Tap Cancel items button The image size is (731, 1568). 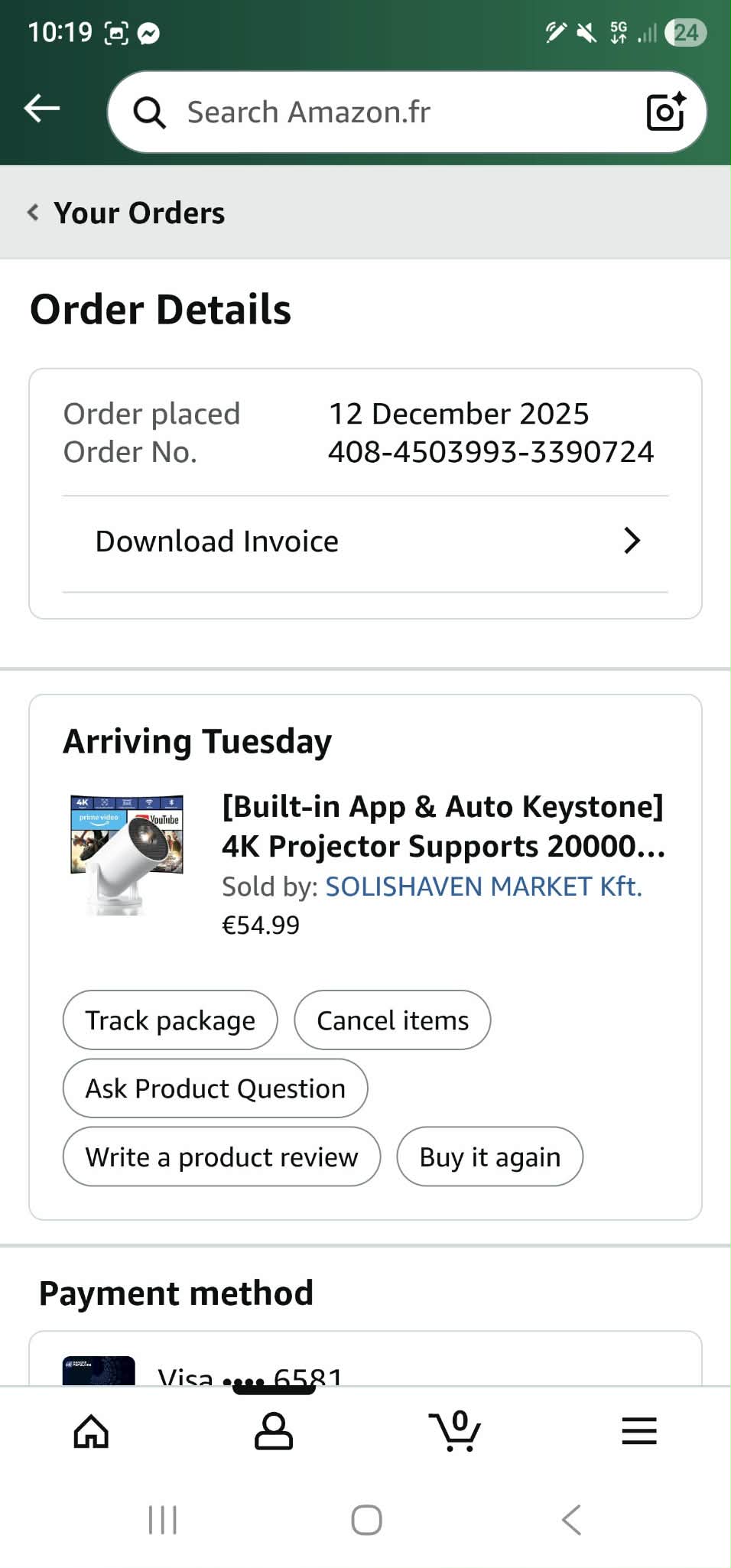pyautogui.click(x=392, y=1020)
